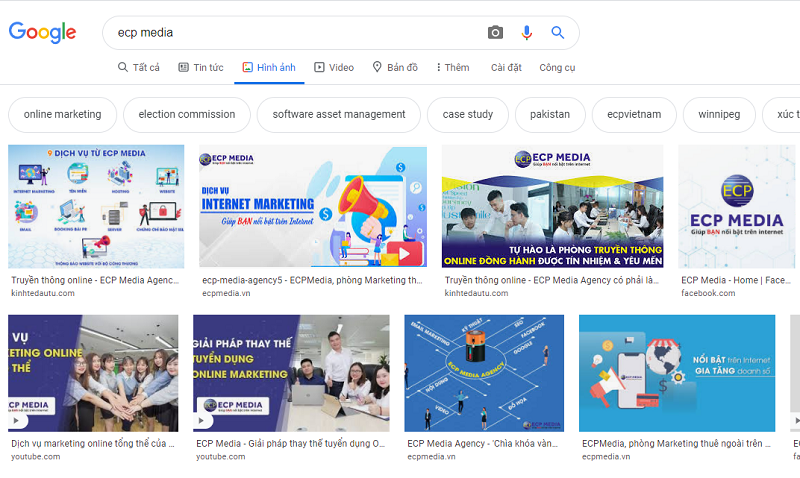Click the search by image camera icon
Screen dimensions: 800x478
tap(495, 33)
